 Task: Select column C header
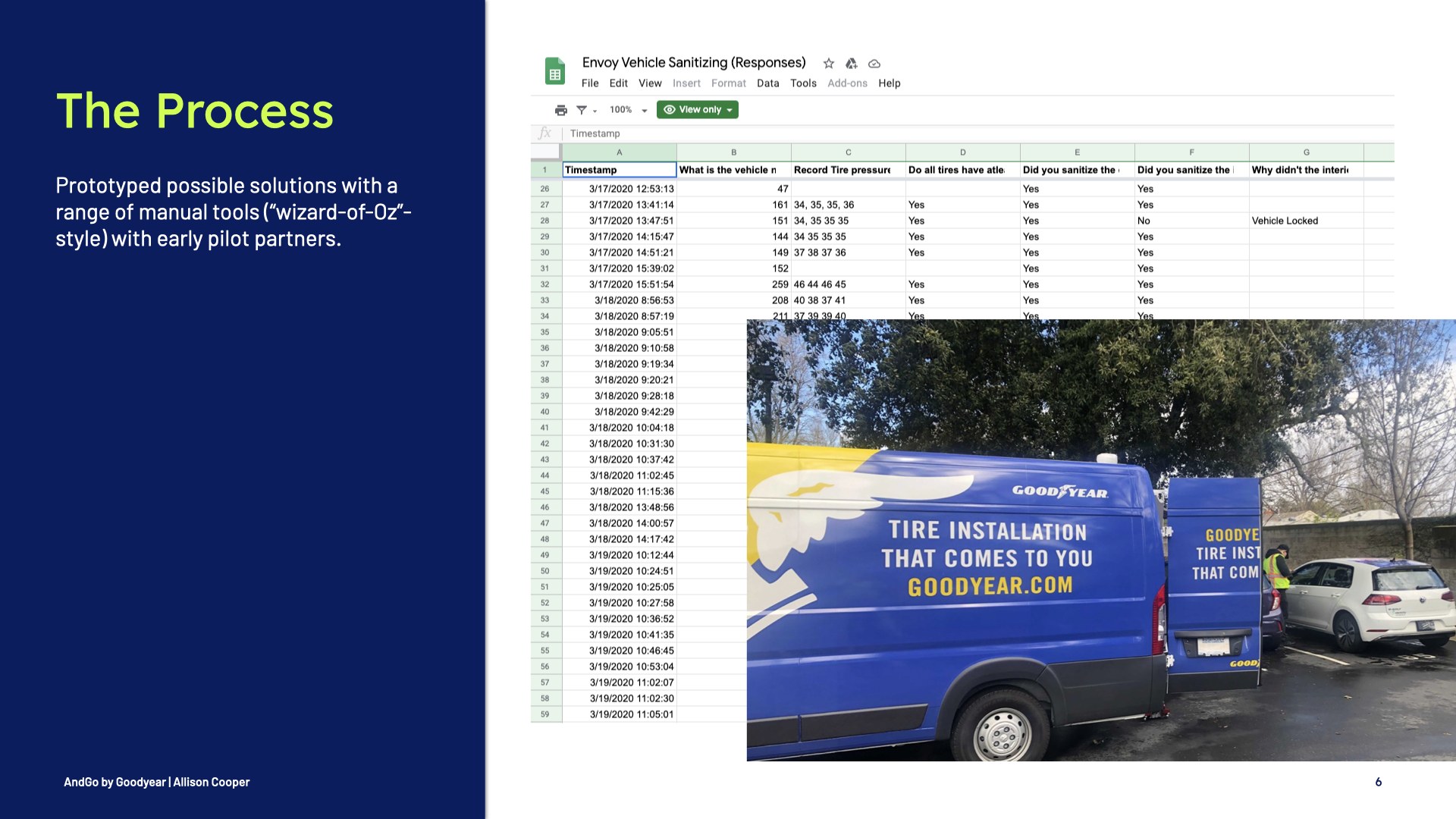(849, 152)
